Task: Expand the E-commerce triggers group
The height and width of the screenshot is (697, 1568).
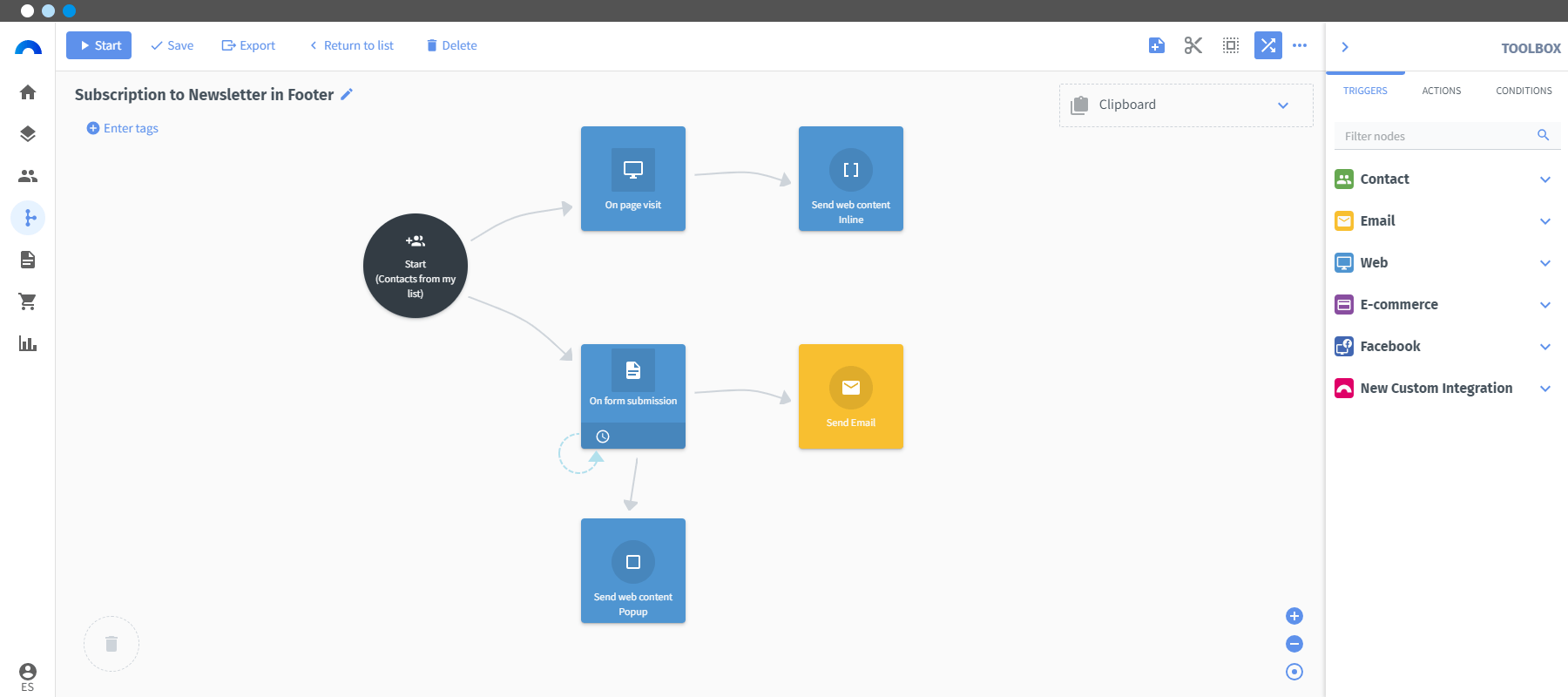Action: click(1447, 305)
